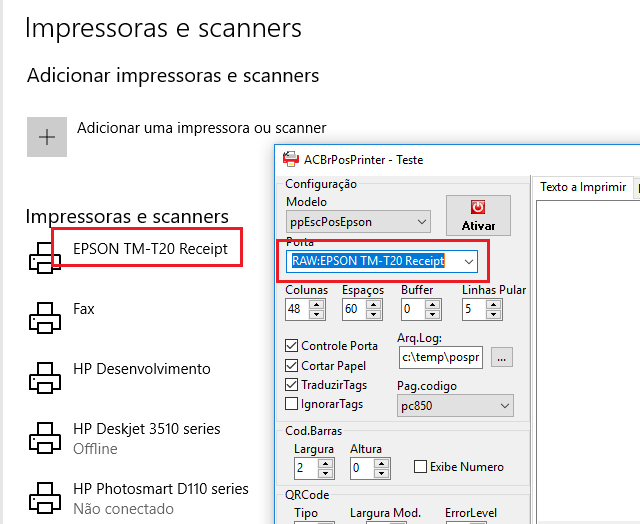This screenshot has height=524, width=640.
Task: Select the HP Desenvolvimento printer name
Action: click(x=142, y=369)
